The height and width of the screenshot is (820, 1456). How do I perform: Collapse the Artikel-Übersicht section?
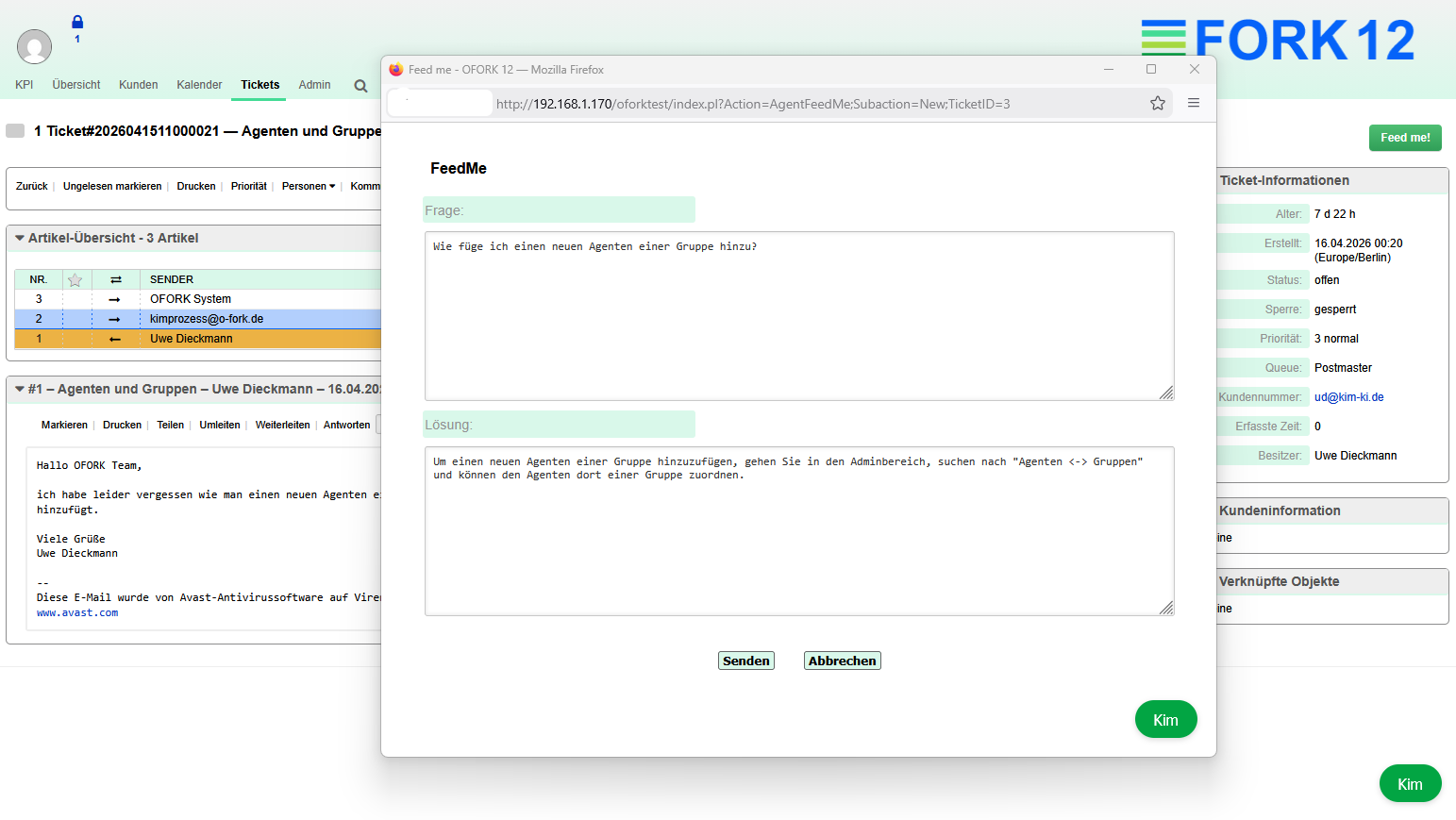click(x=21, y=238)
